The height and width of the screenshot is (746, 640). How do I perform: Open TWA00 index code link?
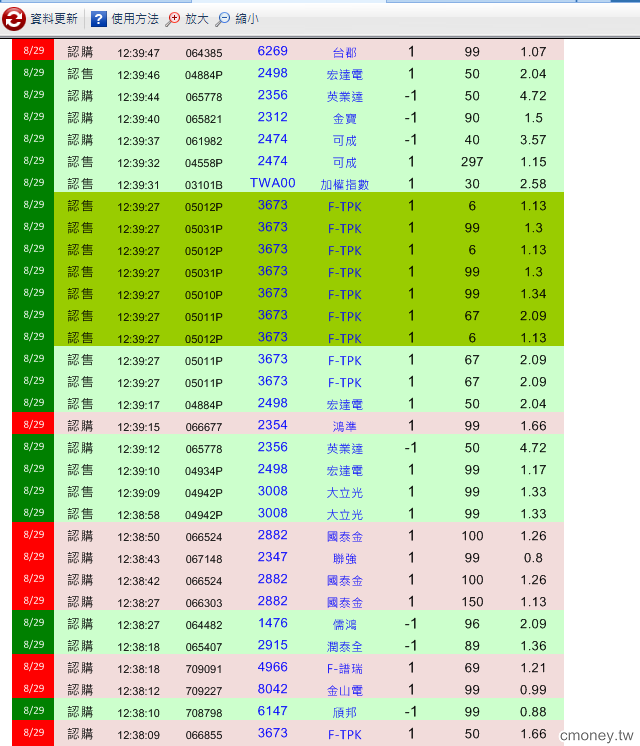pyautogui.click(x=273, y=183)
